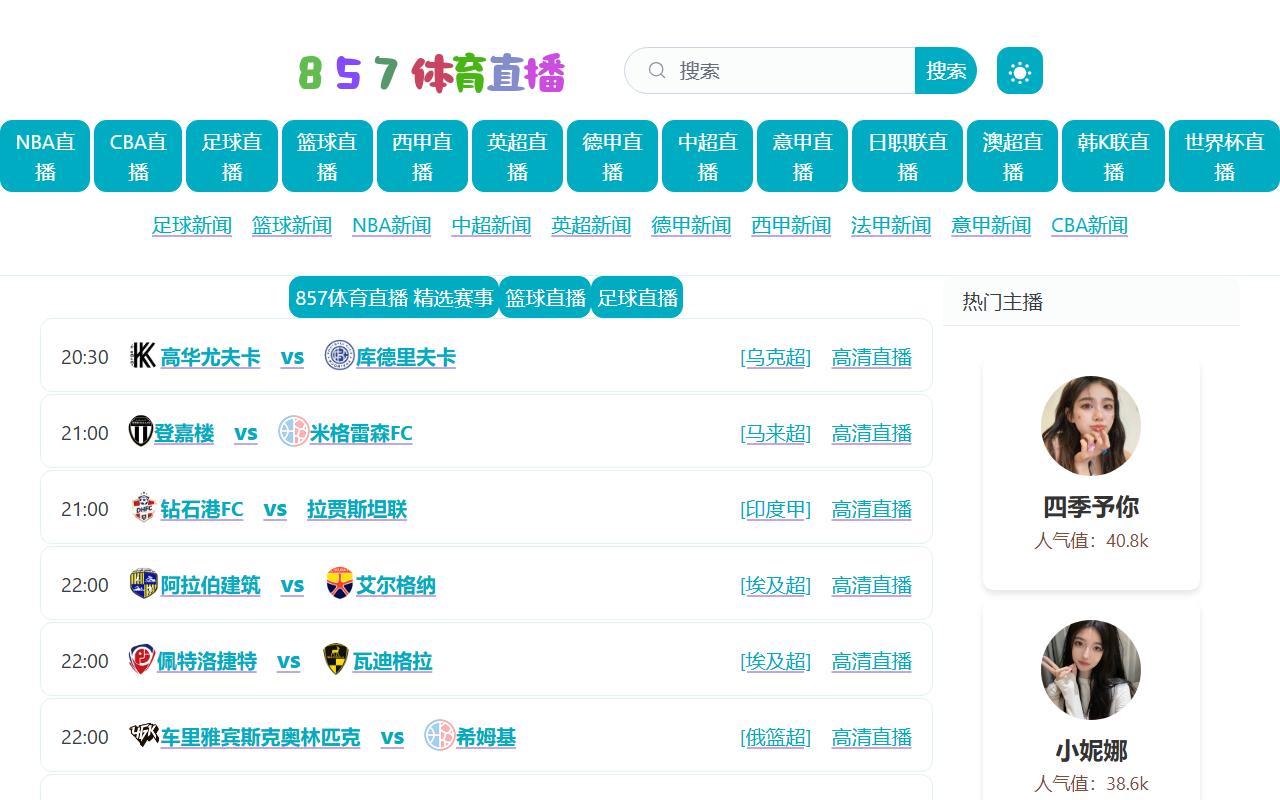
Task: Follow the 篮球新闻 link
Action: click(292, 225)
